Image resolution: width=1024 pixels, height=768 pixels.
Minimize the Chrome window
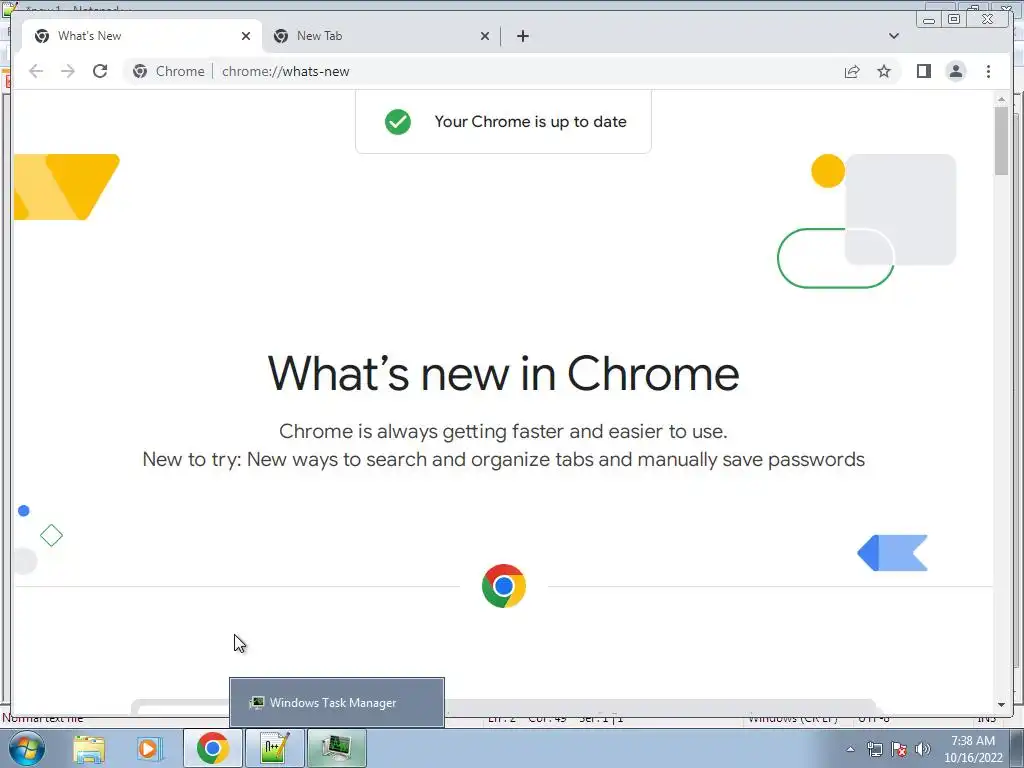click(x=929, y=20)
